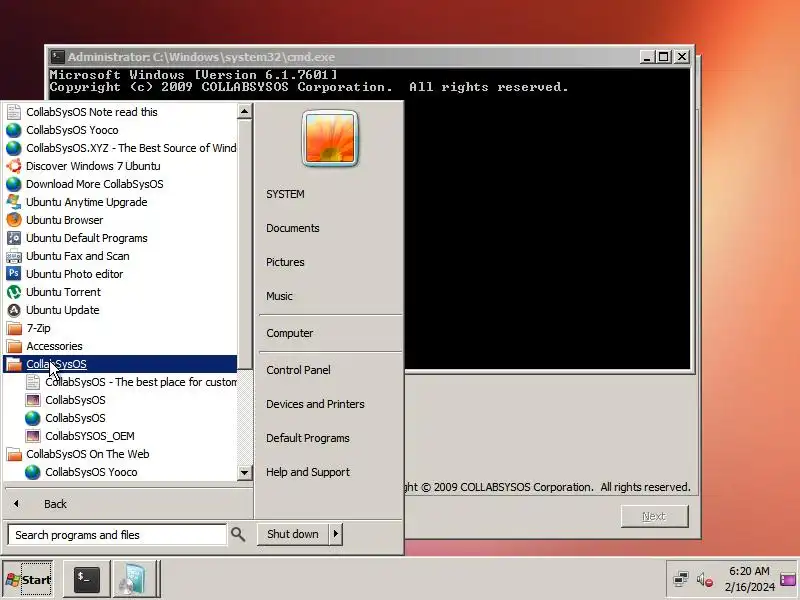Click the clock showing 6:20 AM
The height and width of the screenshot is (600, 800).
(749, 571)
